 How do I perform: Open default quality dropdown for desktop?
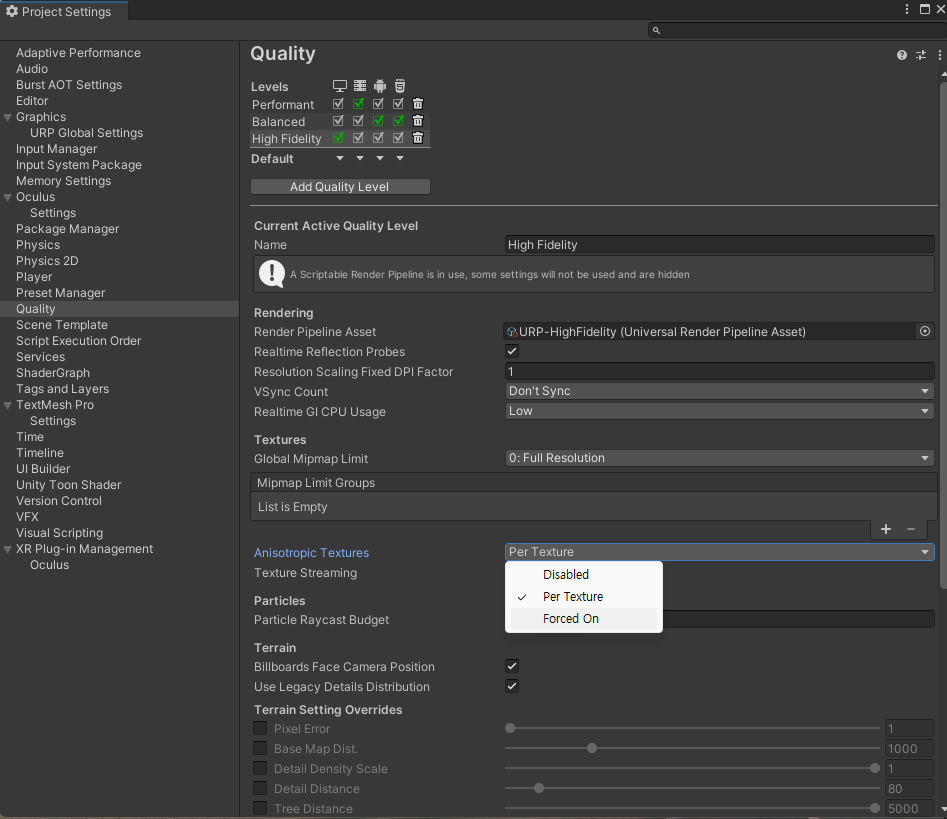tap(340, 158)
